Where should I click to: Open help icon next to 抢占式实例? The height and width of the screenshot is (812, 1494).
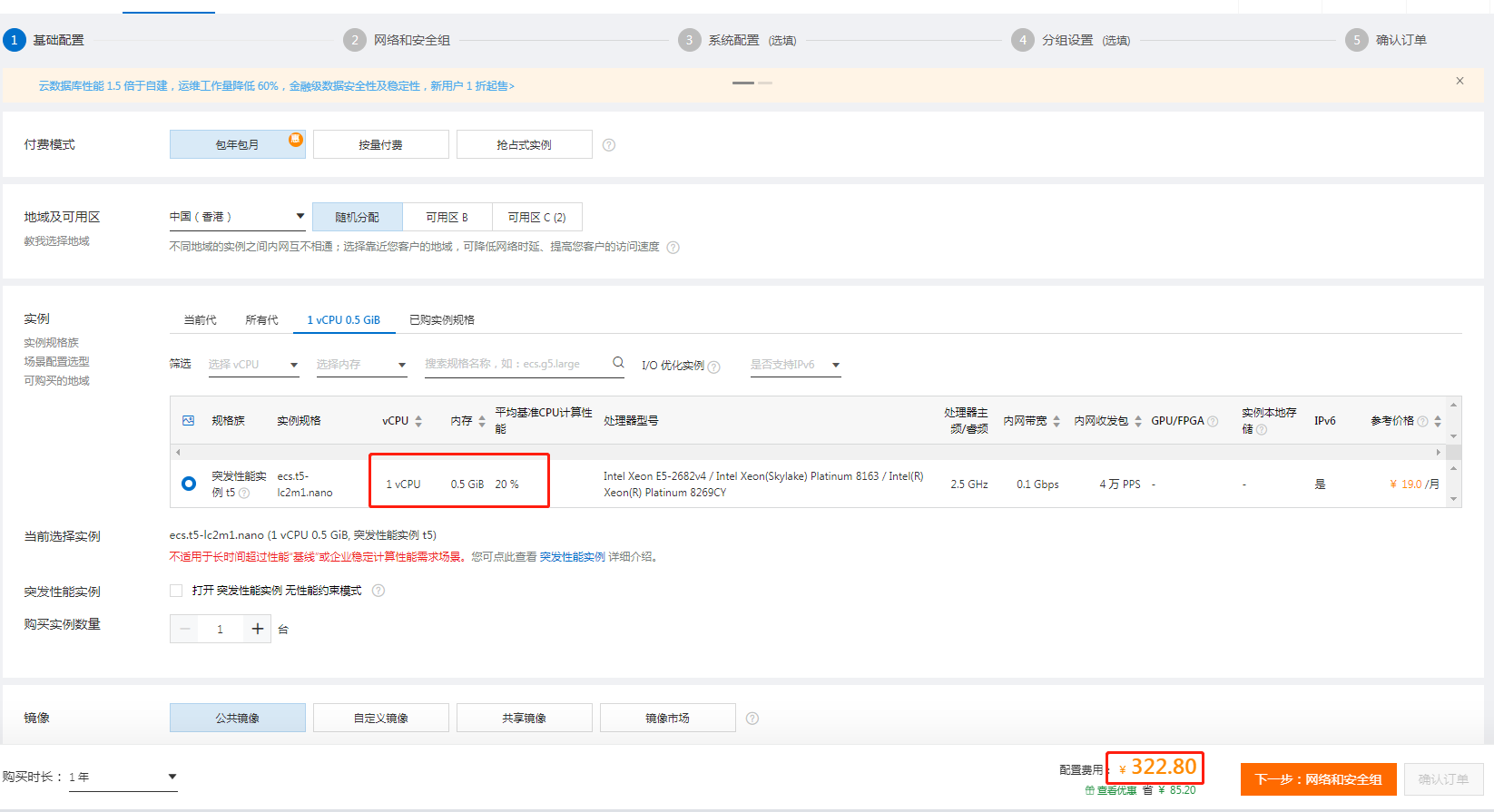pos(609,145)
